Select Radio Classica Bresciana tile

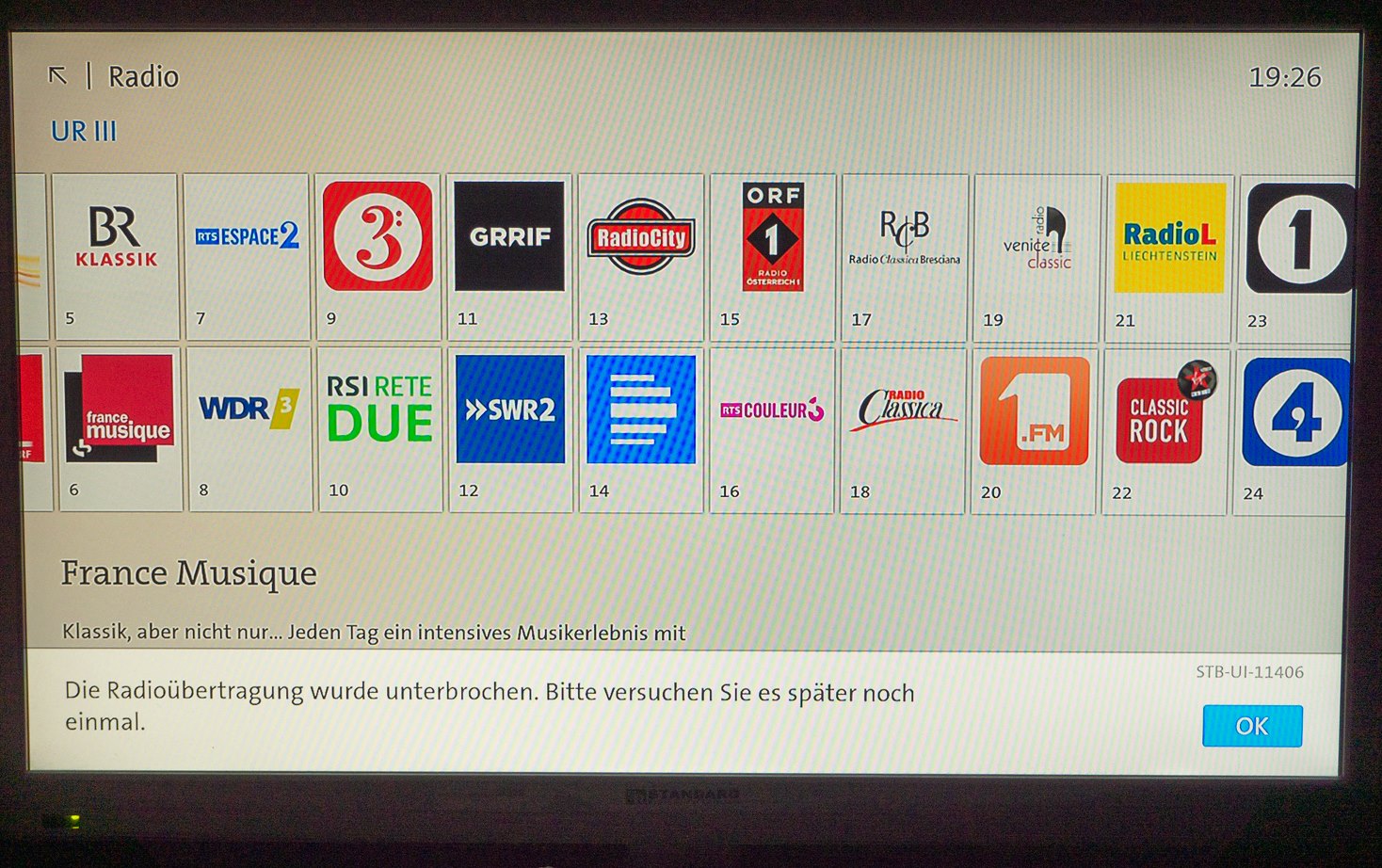905,257
